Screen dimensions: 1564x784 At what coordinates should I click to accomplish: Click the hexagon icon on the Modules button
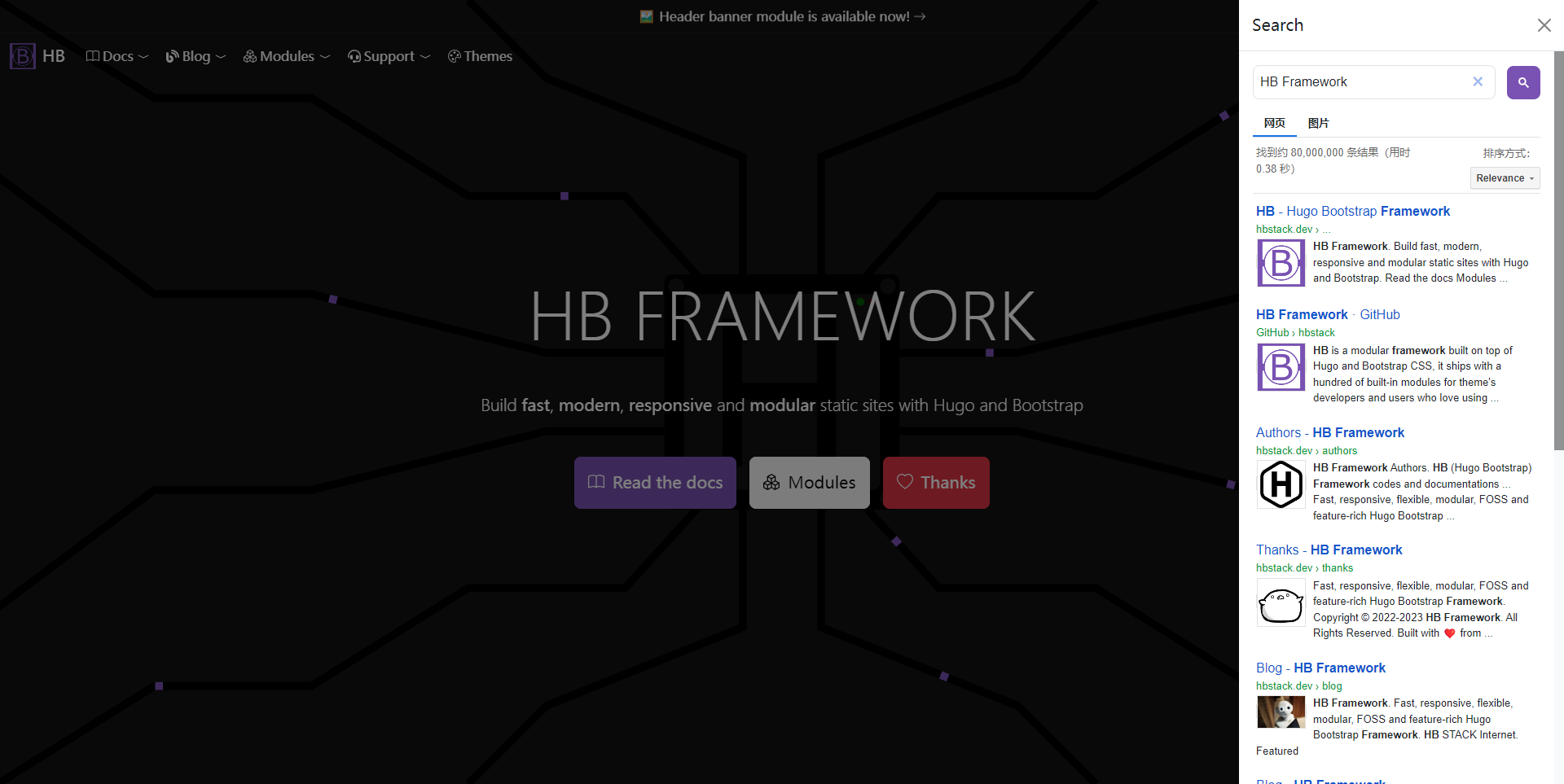coord(771,482)
